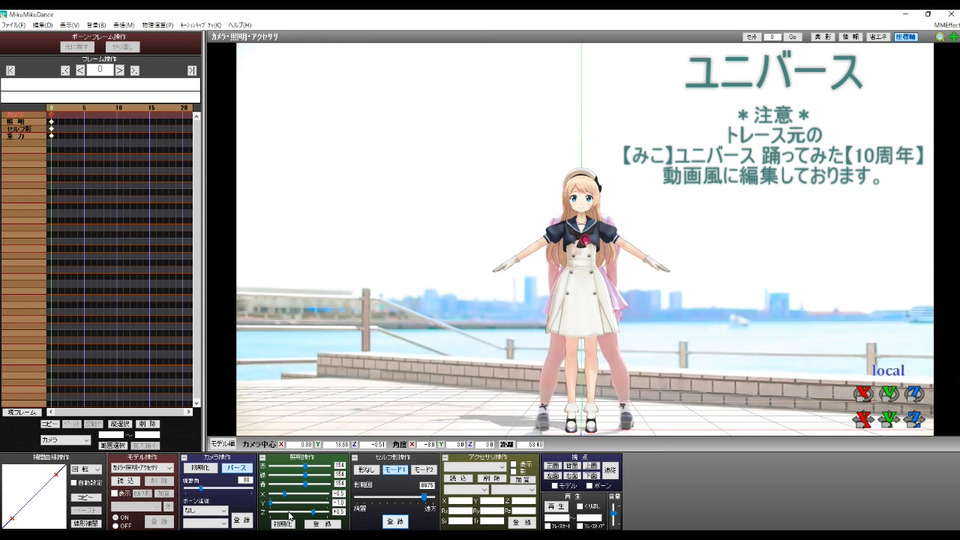Image resolution: width=960 pixels, height=540 pixels.
Task: Toggle accessory 影 checkbox
Action: 514,472
